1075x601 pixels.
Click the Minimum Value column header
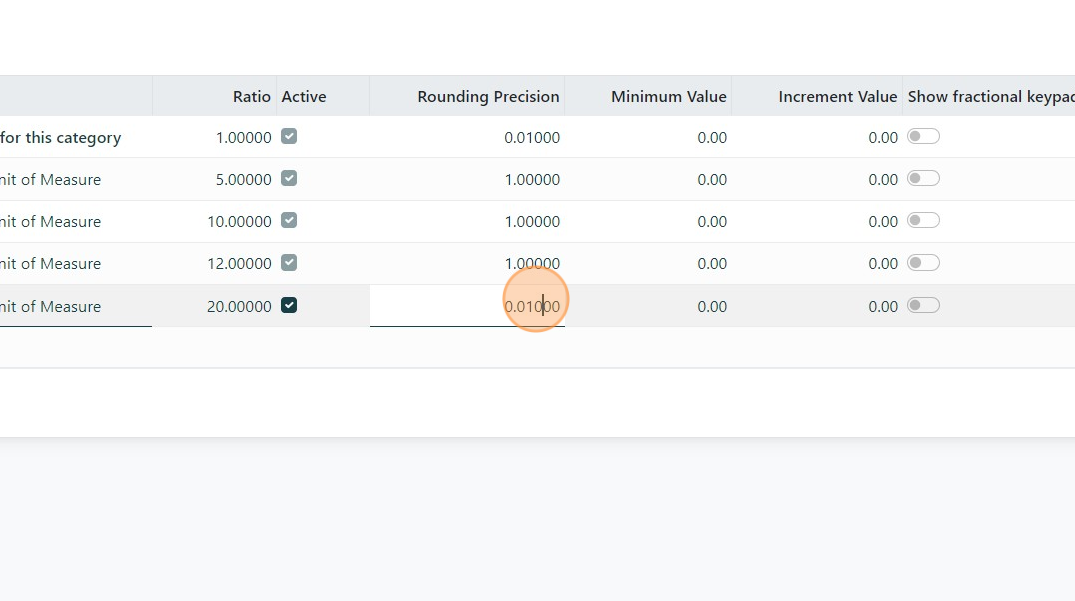point(668,97)
